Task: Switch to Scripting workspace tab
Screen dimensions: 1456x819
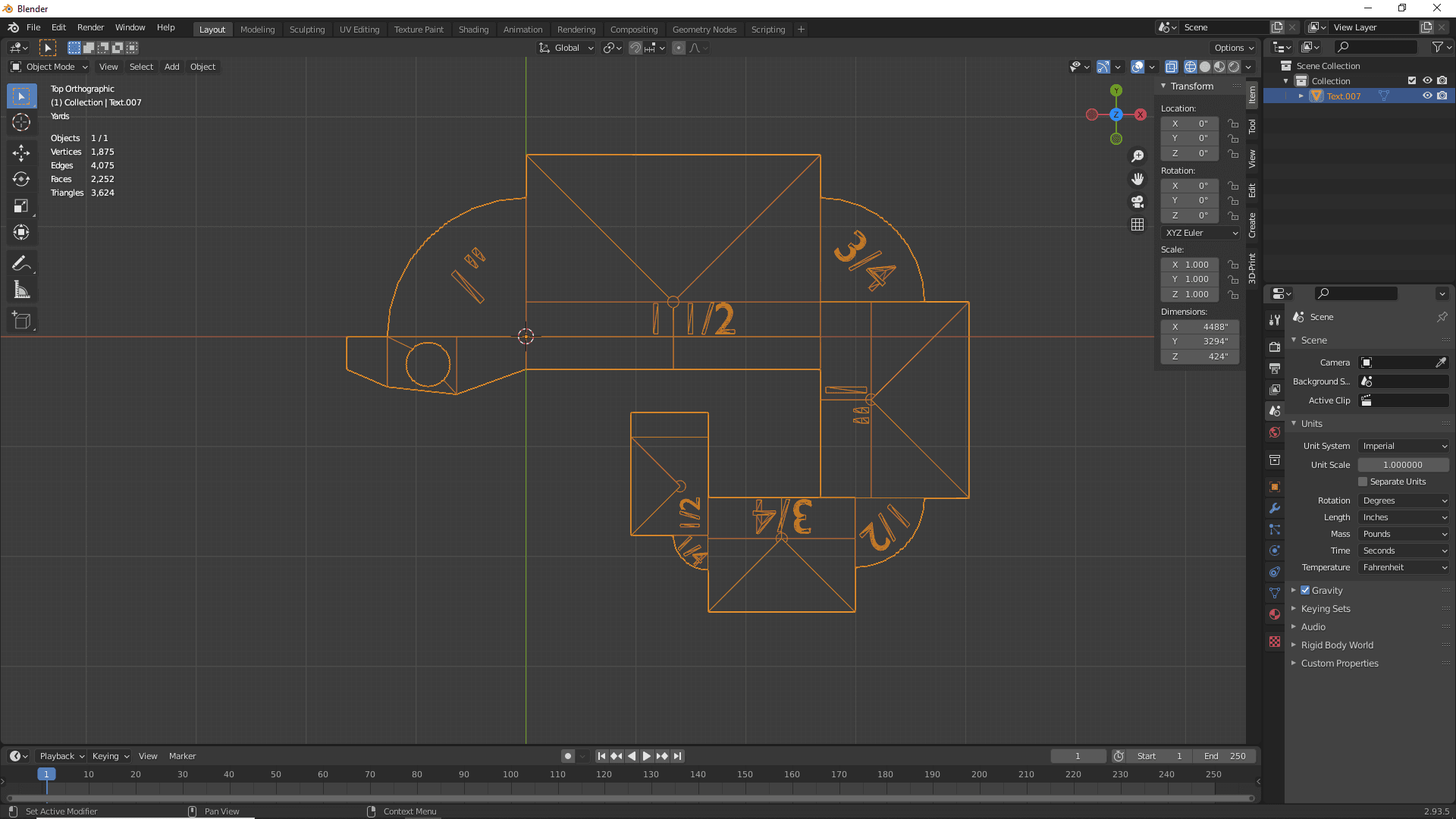Action: (x=768, y=30)
